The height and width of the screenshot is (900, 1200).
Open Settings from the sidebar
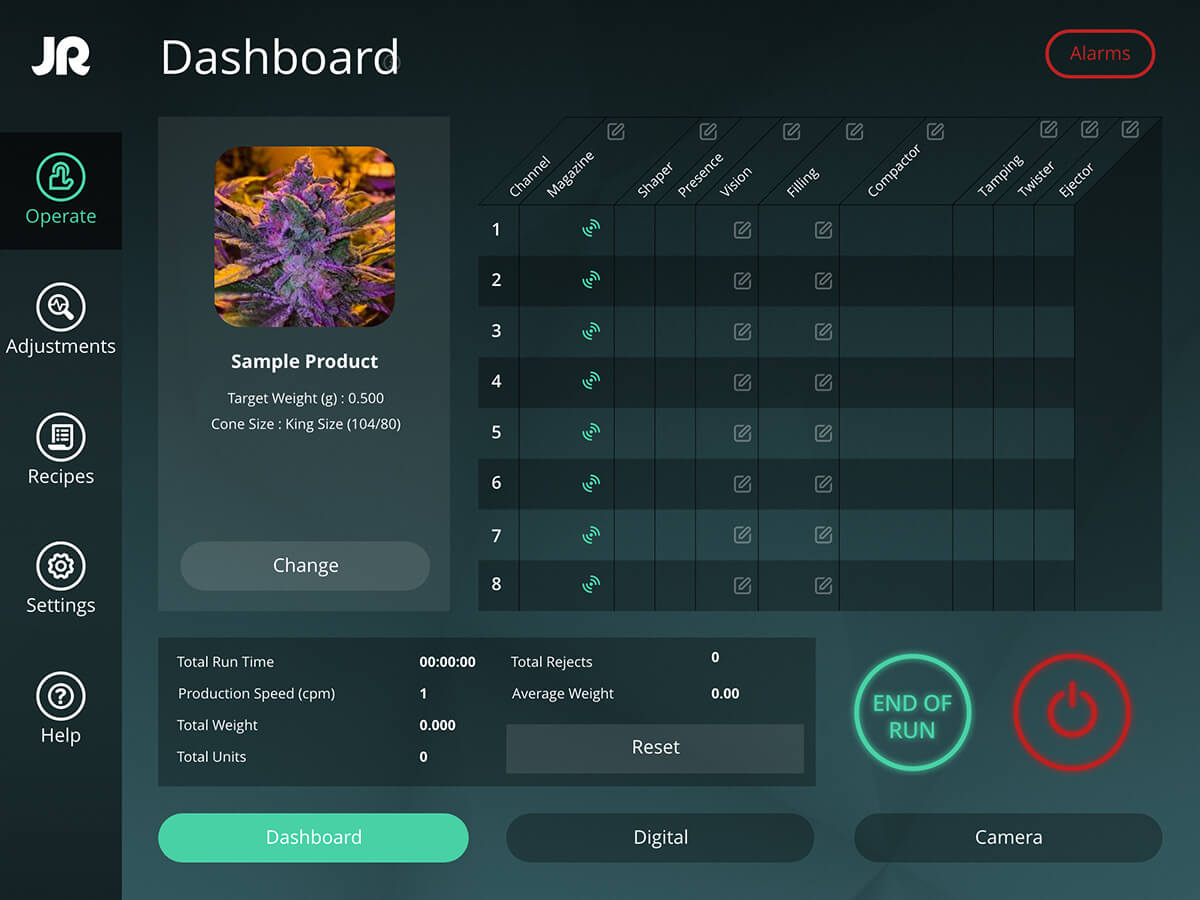[61, 580]
